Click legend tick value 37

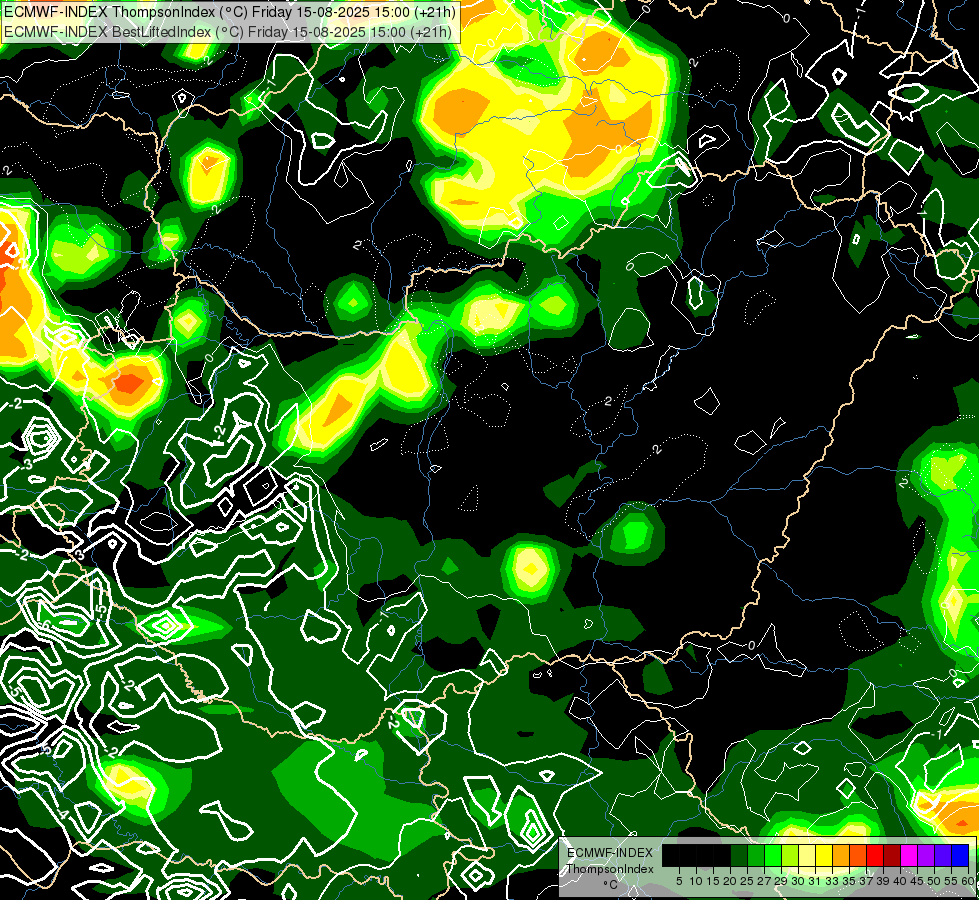867,881
